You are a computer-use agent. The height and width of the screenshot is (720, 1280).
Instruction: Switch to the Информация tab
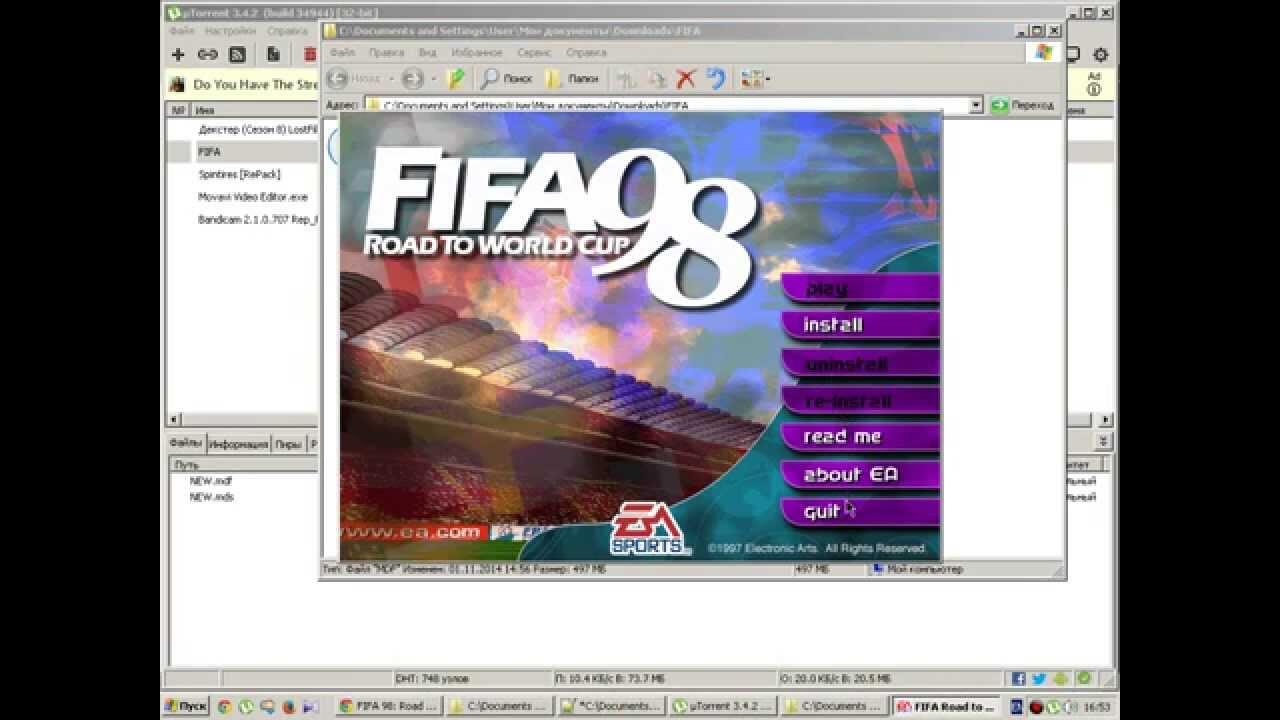(x=238, y=444)
